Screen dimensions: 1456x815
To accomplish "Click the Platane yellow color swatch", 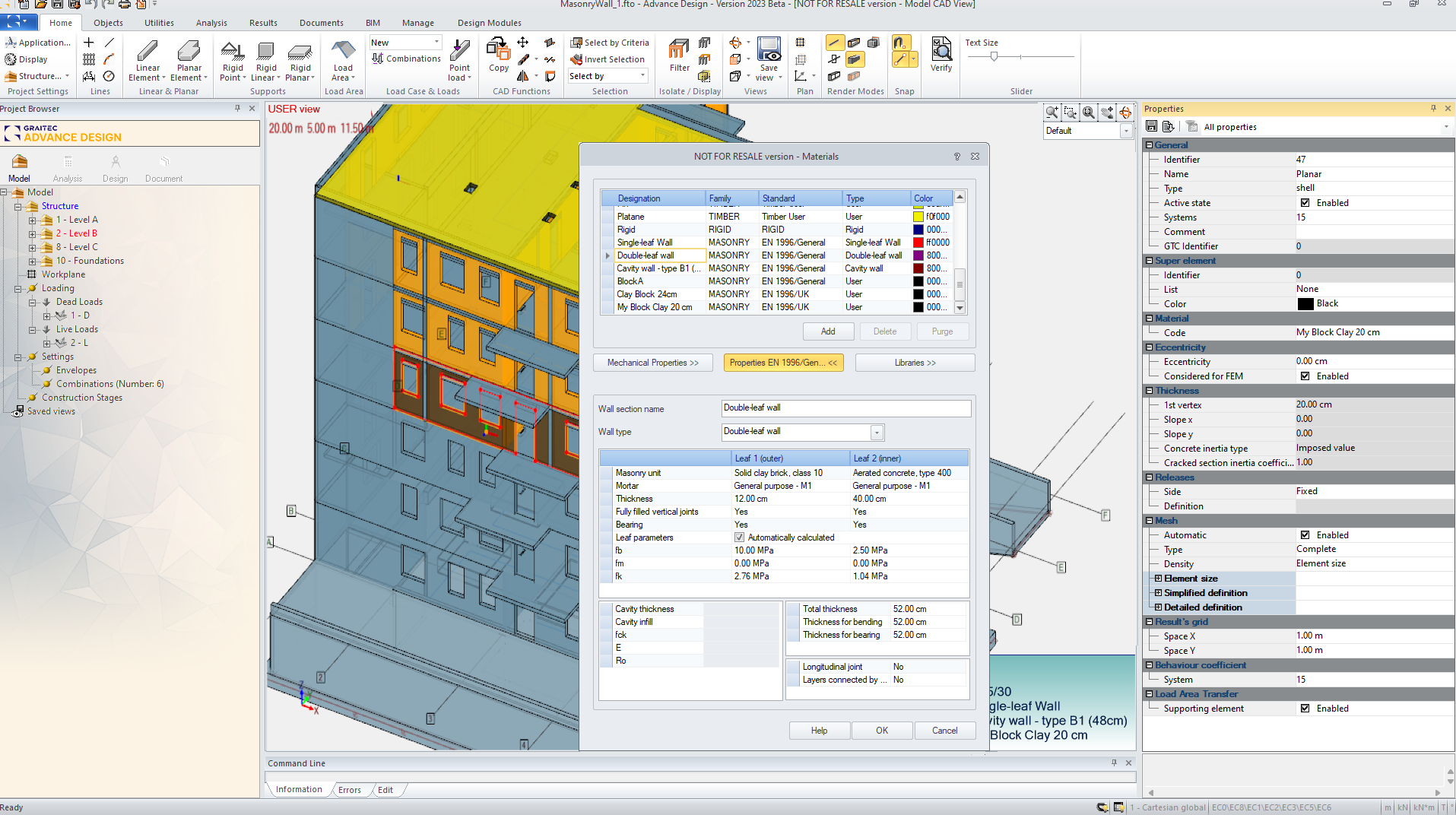I will tap(918, 217).
